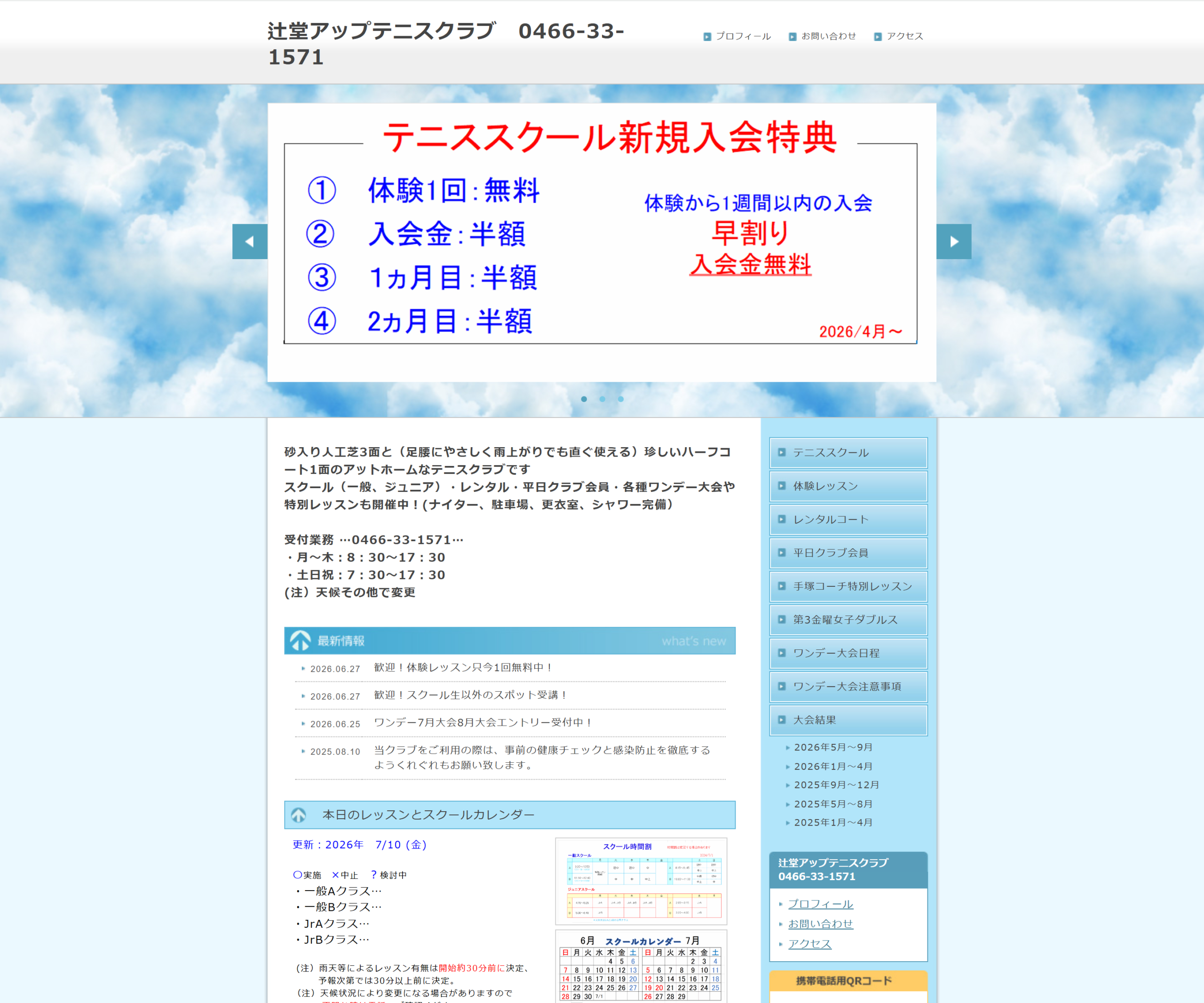Open ワンデー大会注意事項 sidebar item

click(848, 687)
